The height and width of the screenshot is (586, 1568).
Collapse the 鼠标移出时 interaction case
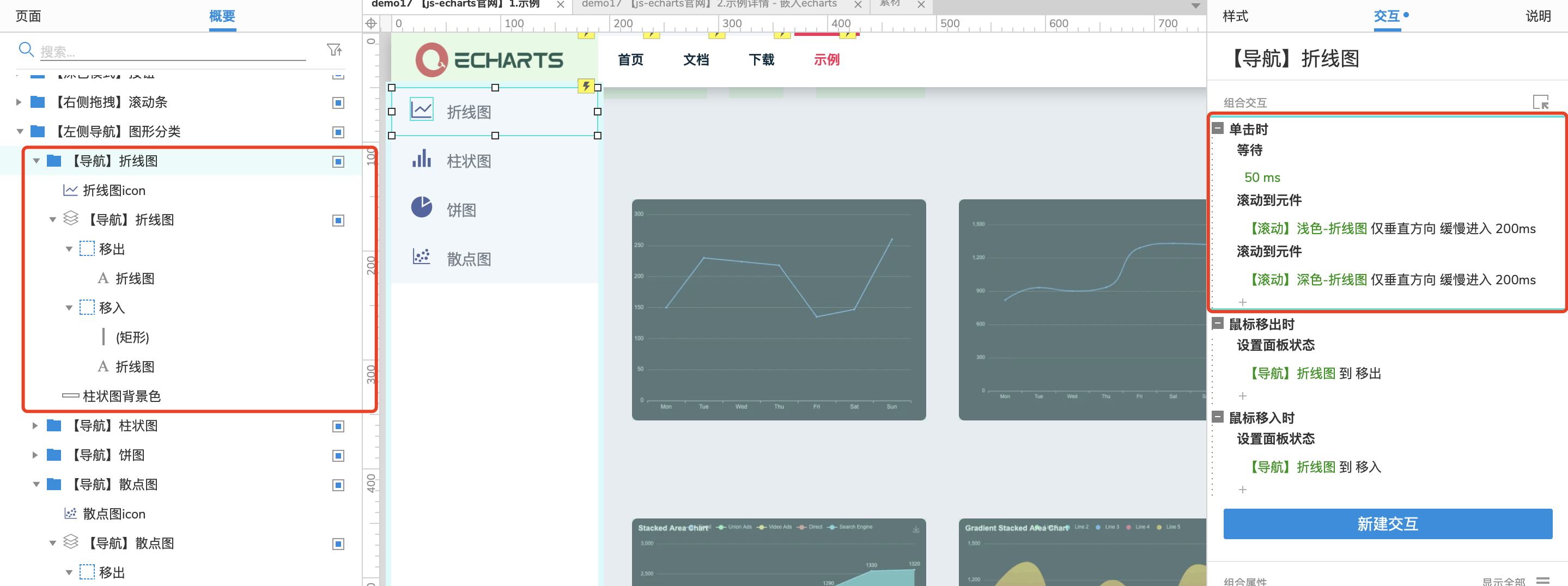(1217, 323)
